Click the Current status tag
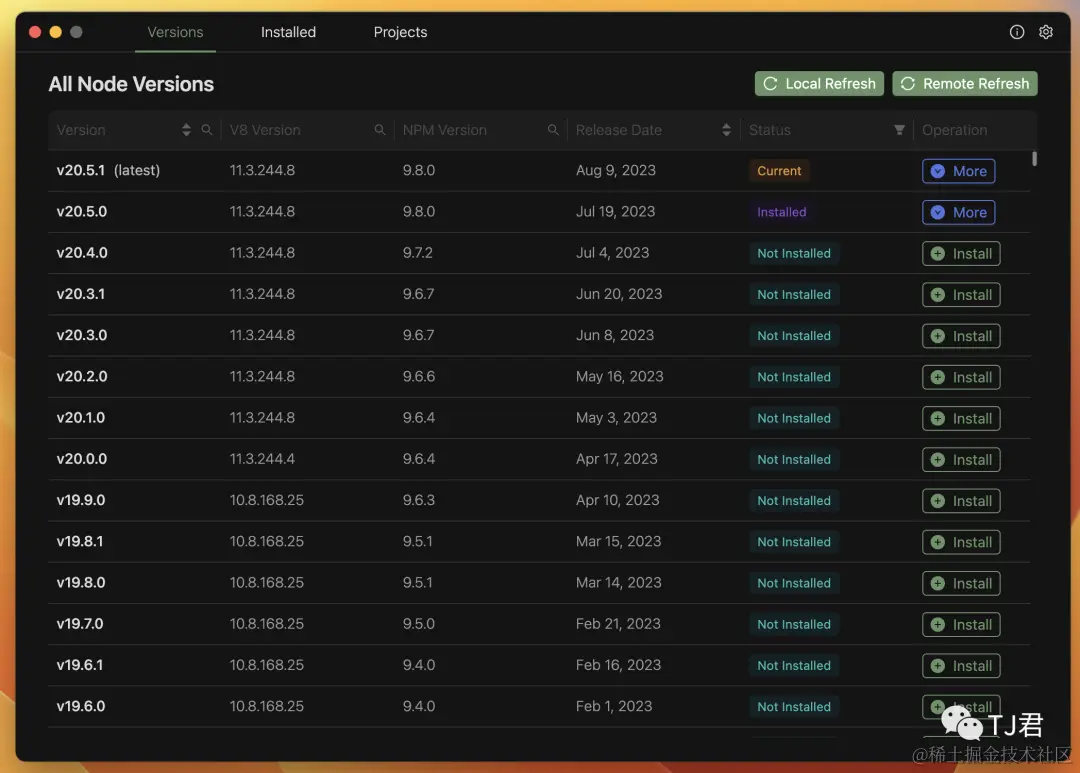Viewport: 1080px width, 773px height. 779,171
